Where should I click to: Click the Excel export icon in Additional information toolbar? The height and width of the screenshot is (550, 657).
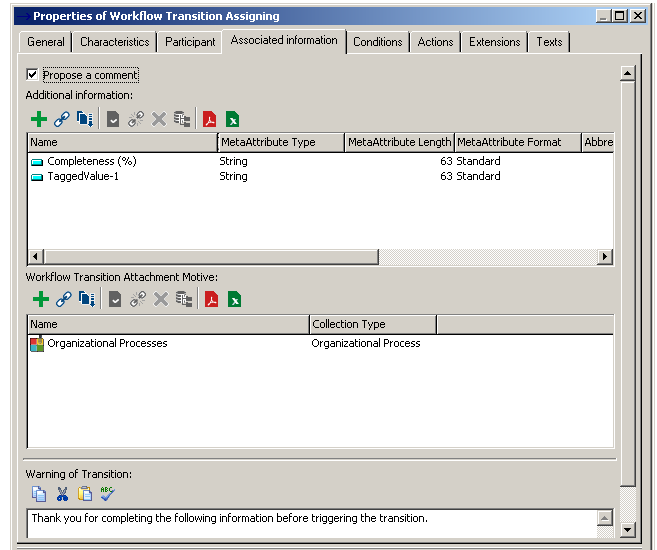coord(232,120)
